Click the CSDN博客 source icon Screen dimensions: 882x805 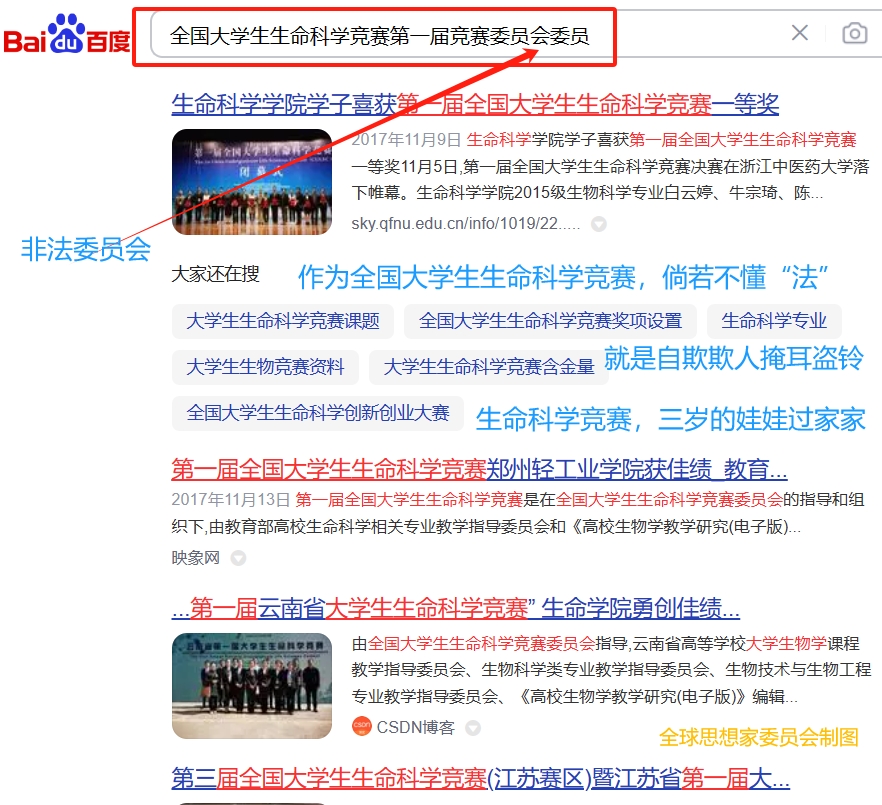pyautogui.click(x=362, y=726)
